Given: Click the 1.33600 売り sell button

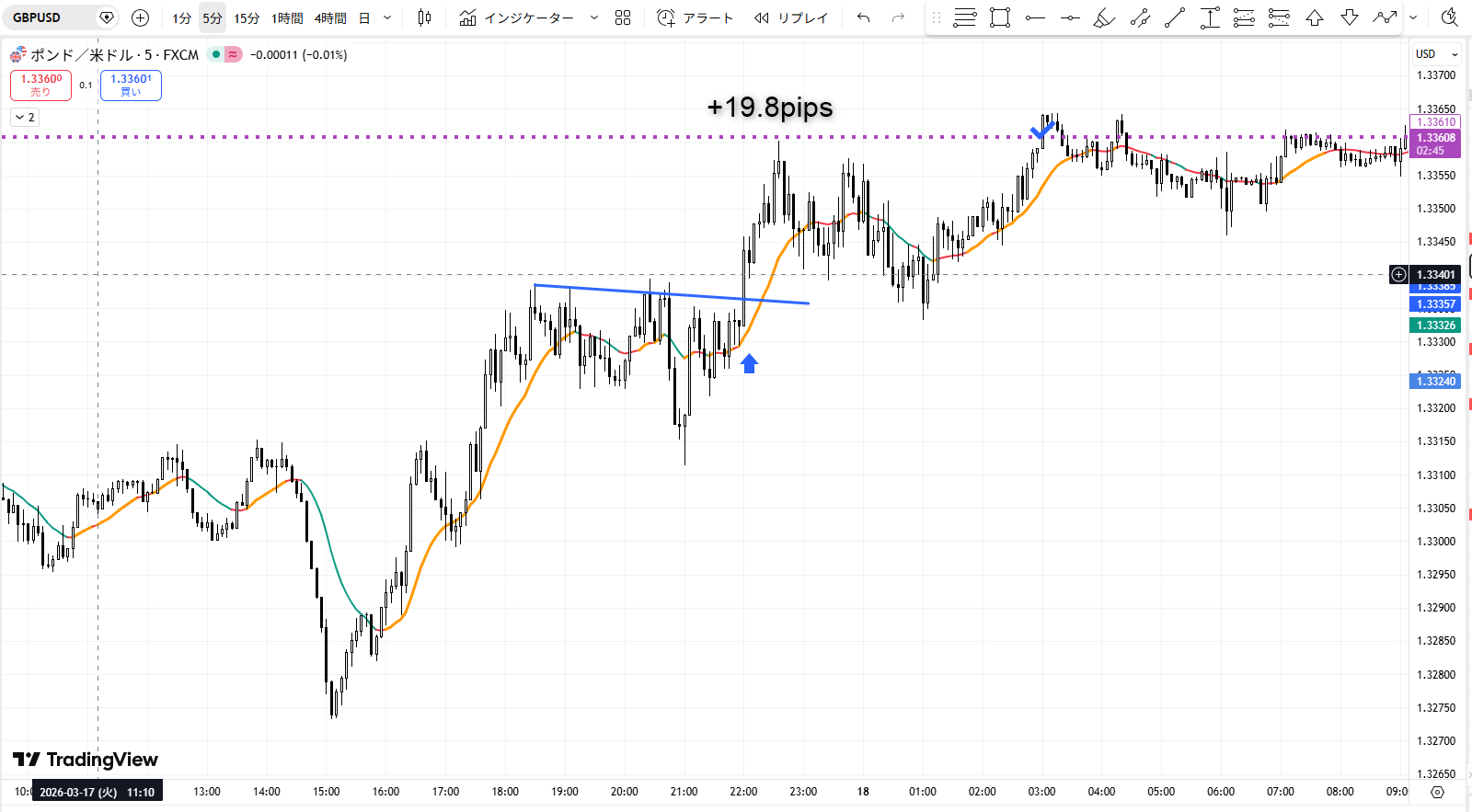Looking at the screenshot, I should (x=41, y=86).
